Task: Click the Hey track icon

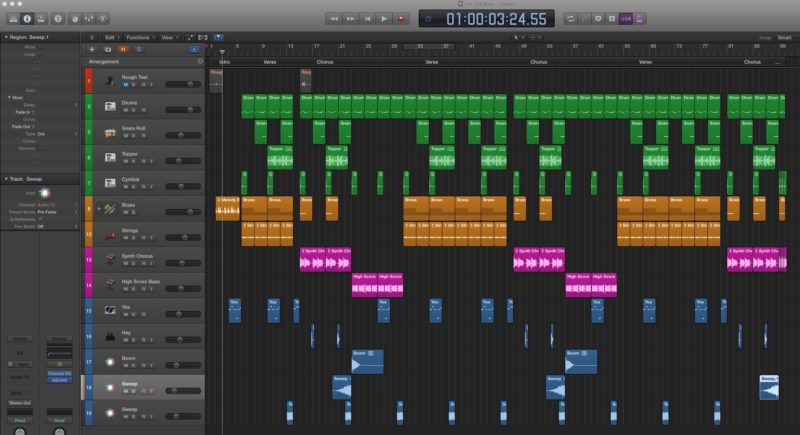Action: [110, 336]
